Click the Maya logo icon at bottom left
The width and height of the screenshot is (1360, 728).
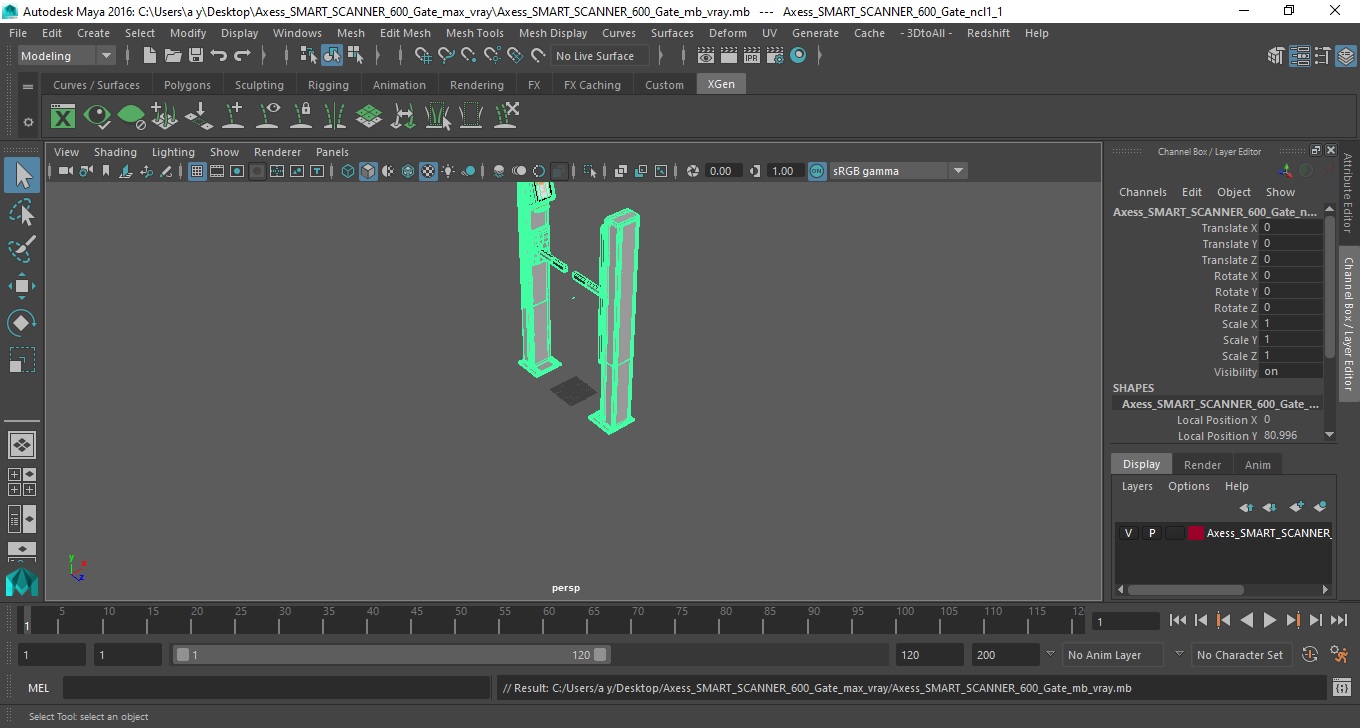point(22,581)
